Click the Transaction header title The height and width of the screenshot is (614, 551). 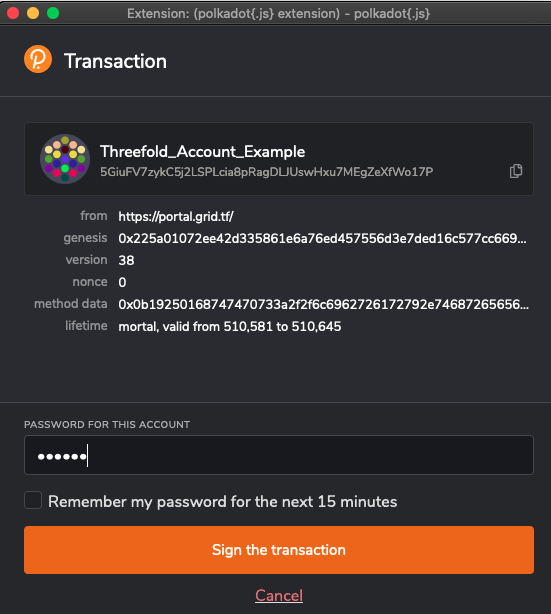click(116, 61)
